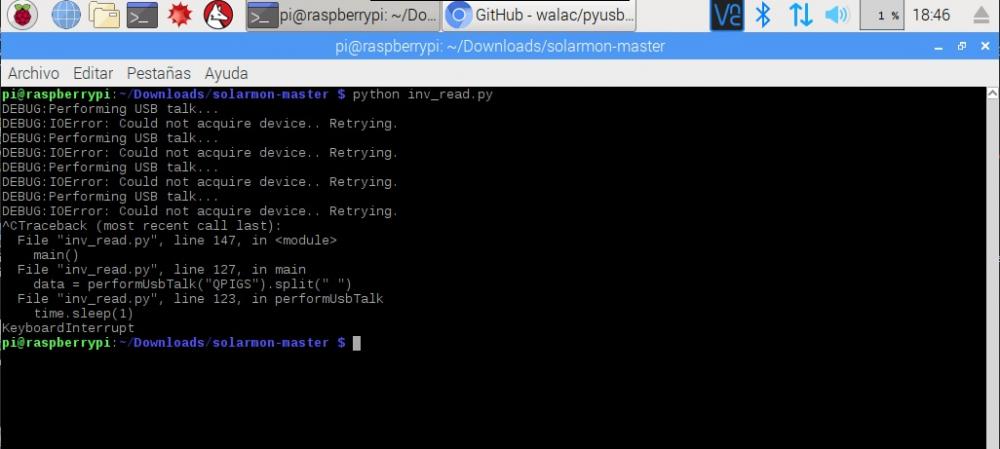Image resolution: width=1000 pixels, height=449 pixels.
Task: Switch to the GitHub walac/pyusb browser window
Action: click(540, 15)
